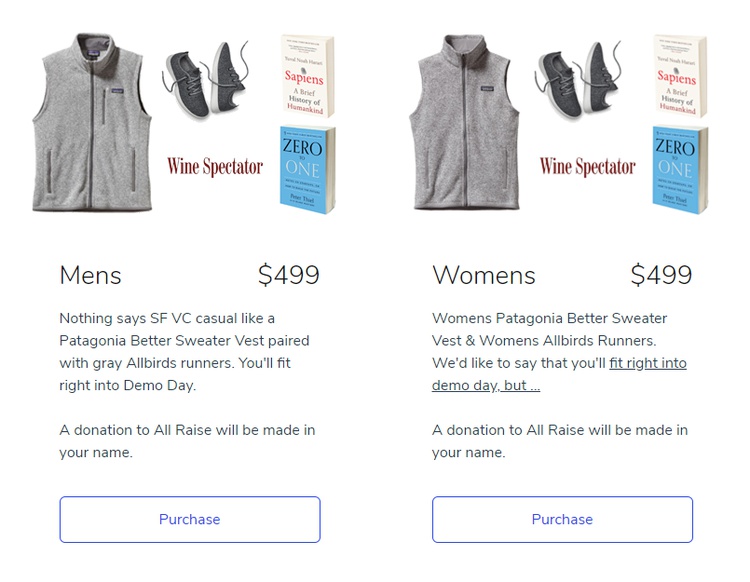Click the Allbirds sneakers in Mens bundle
The height and width of the screenshot is (582, 750).
206,79
